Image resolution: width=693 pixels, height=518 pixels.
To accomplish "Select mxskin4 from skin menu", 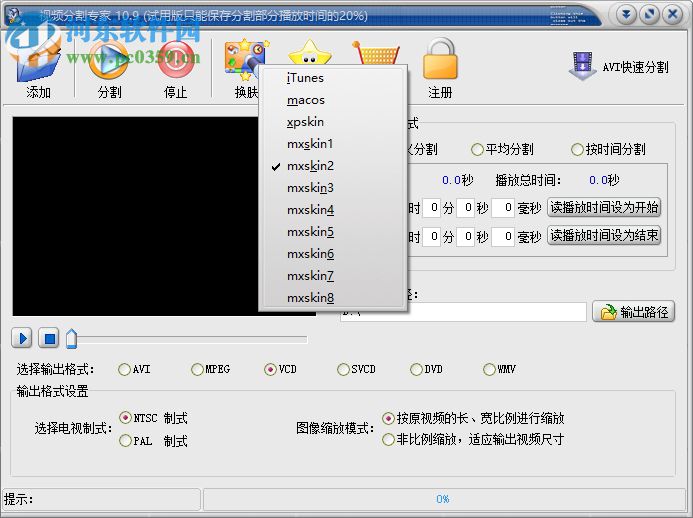I will (x=332, y=210).
